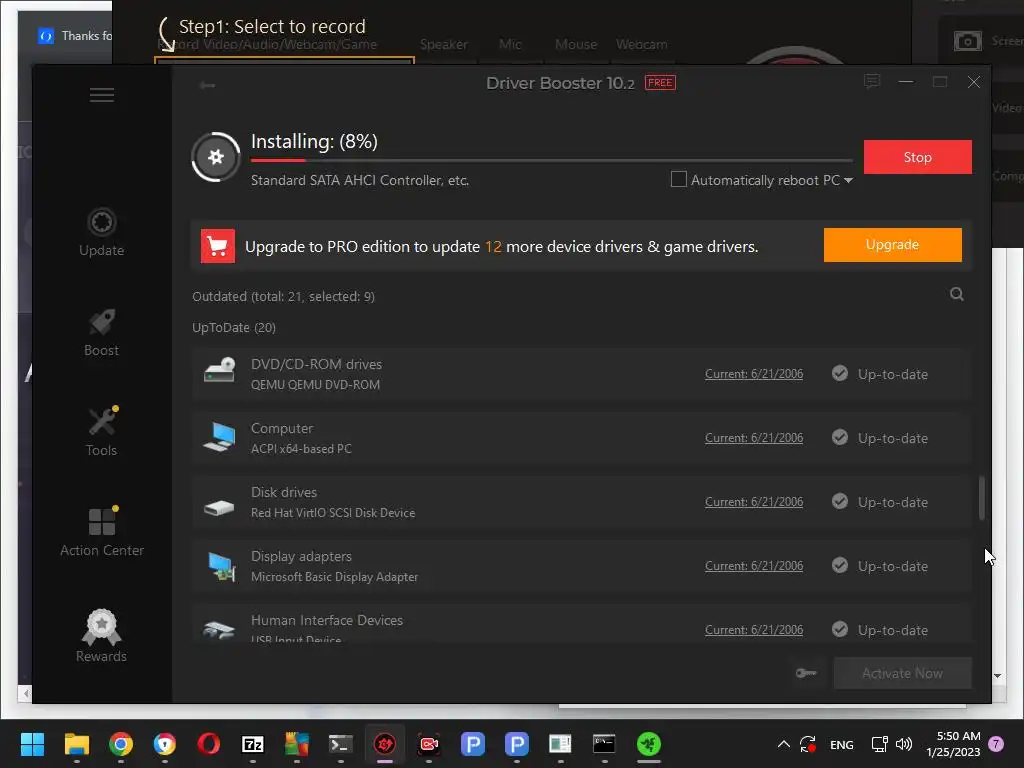The width and height of the screenshot is (1024, 768).
Task: Launch Opera browser from taskbar
Action: pos(209,744)
